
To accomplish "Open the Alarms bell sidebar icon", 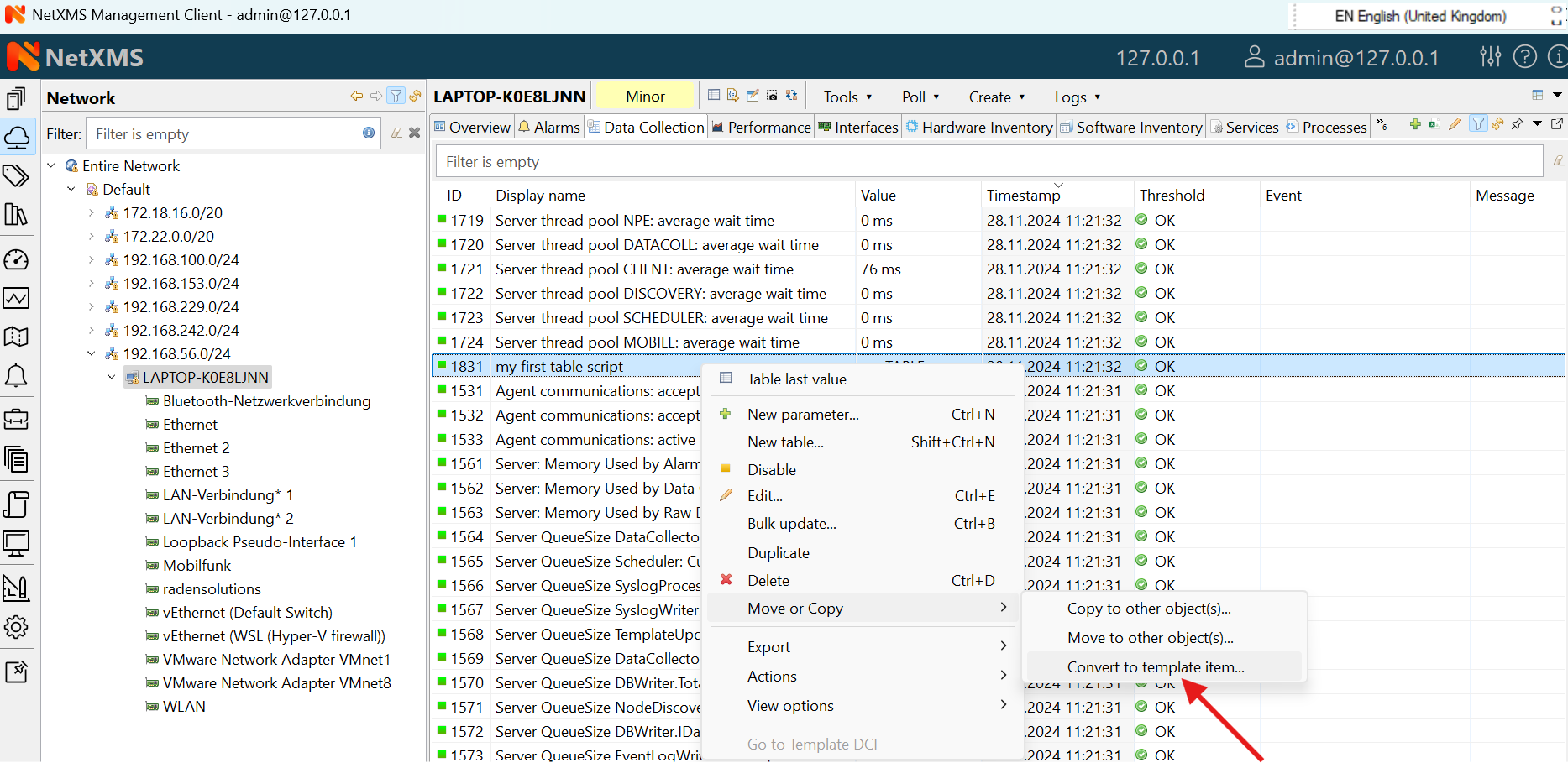I will (17, 376).
